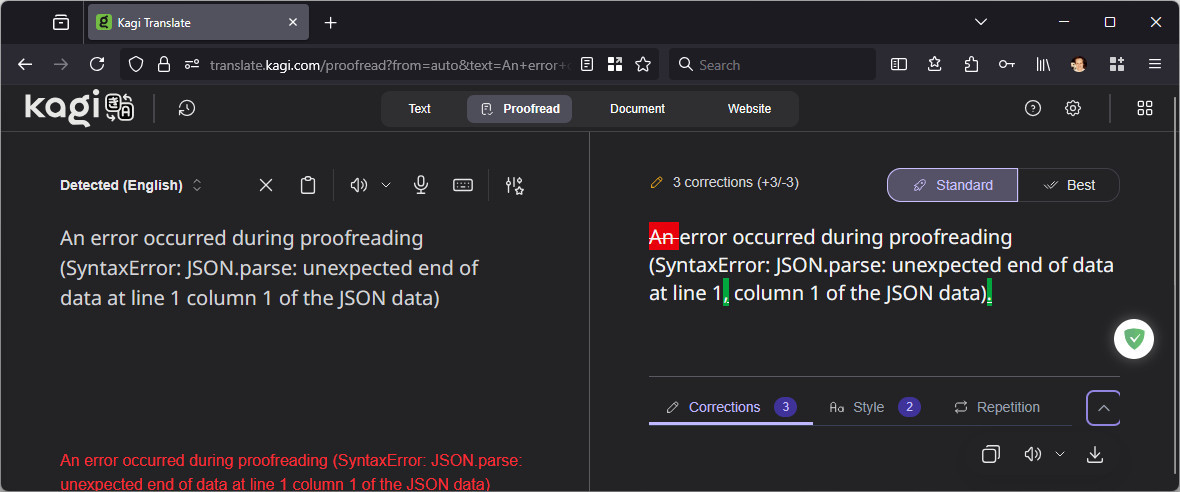The image size is (1180, 492).
Task: Copy the corrected text output
Action: [x=990, y=454]
